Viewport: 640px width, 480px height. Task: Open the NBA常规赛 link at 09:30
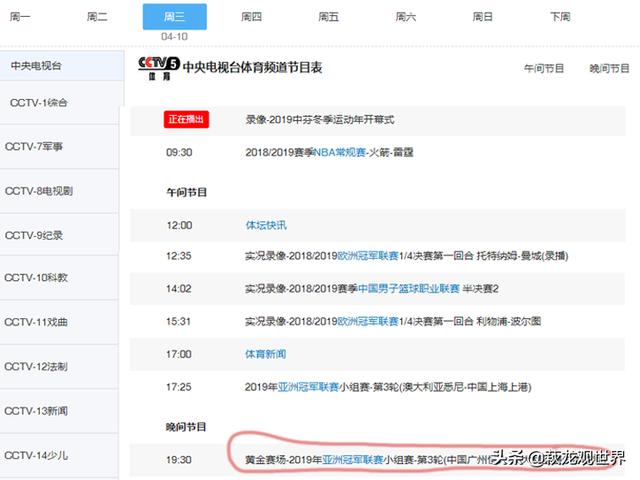click(x=340, y=153)
